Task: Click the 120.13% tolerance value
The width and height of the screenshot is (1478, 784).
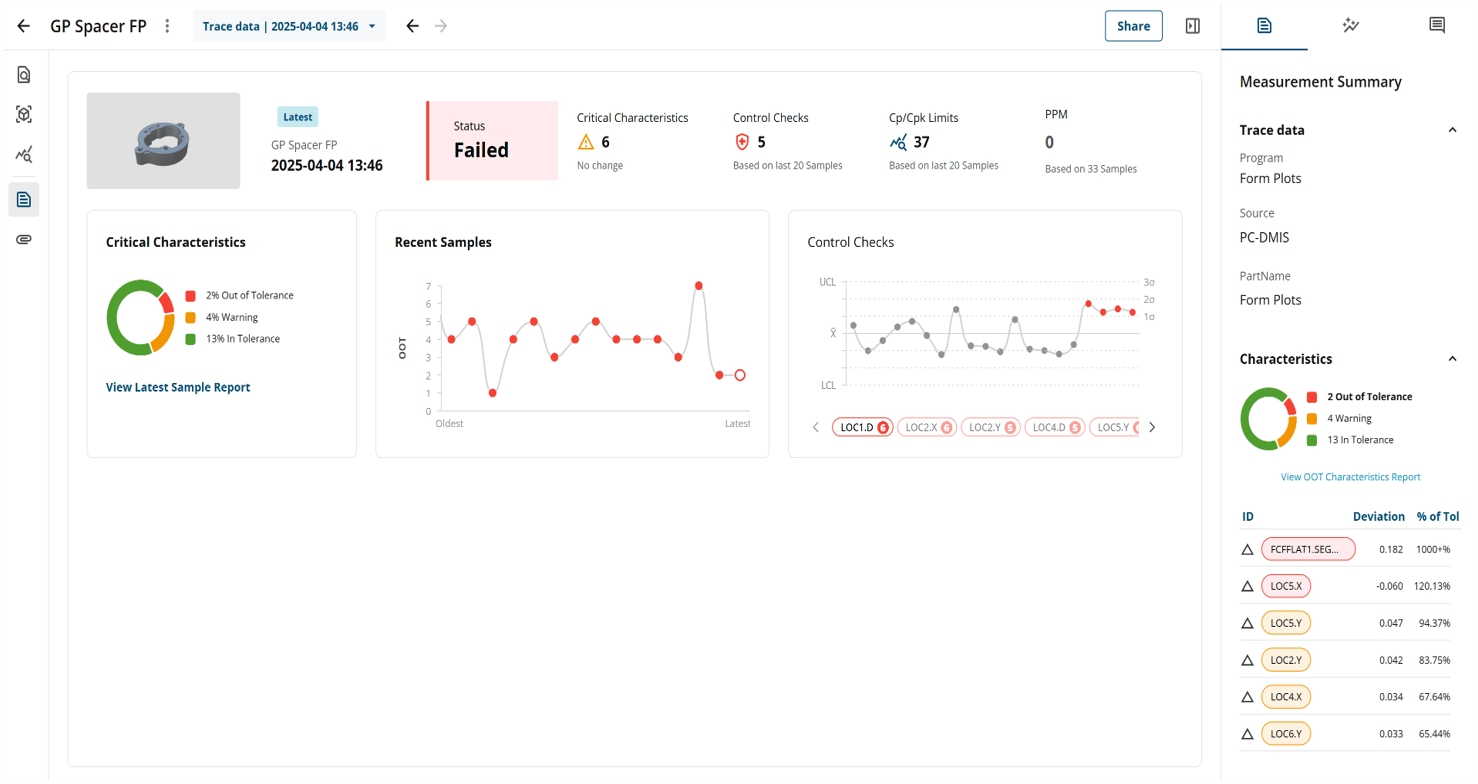Action: point(1432,587)
